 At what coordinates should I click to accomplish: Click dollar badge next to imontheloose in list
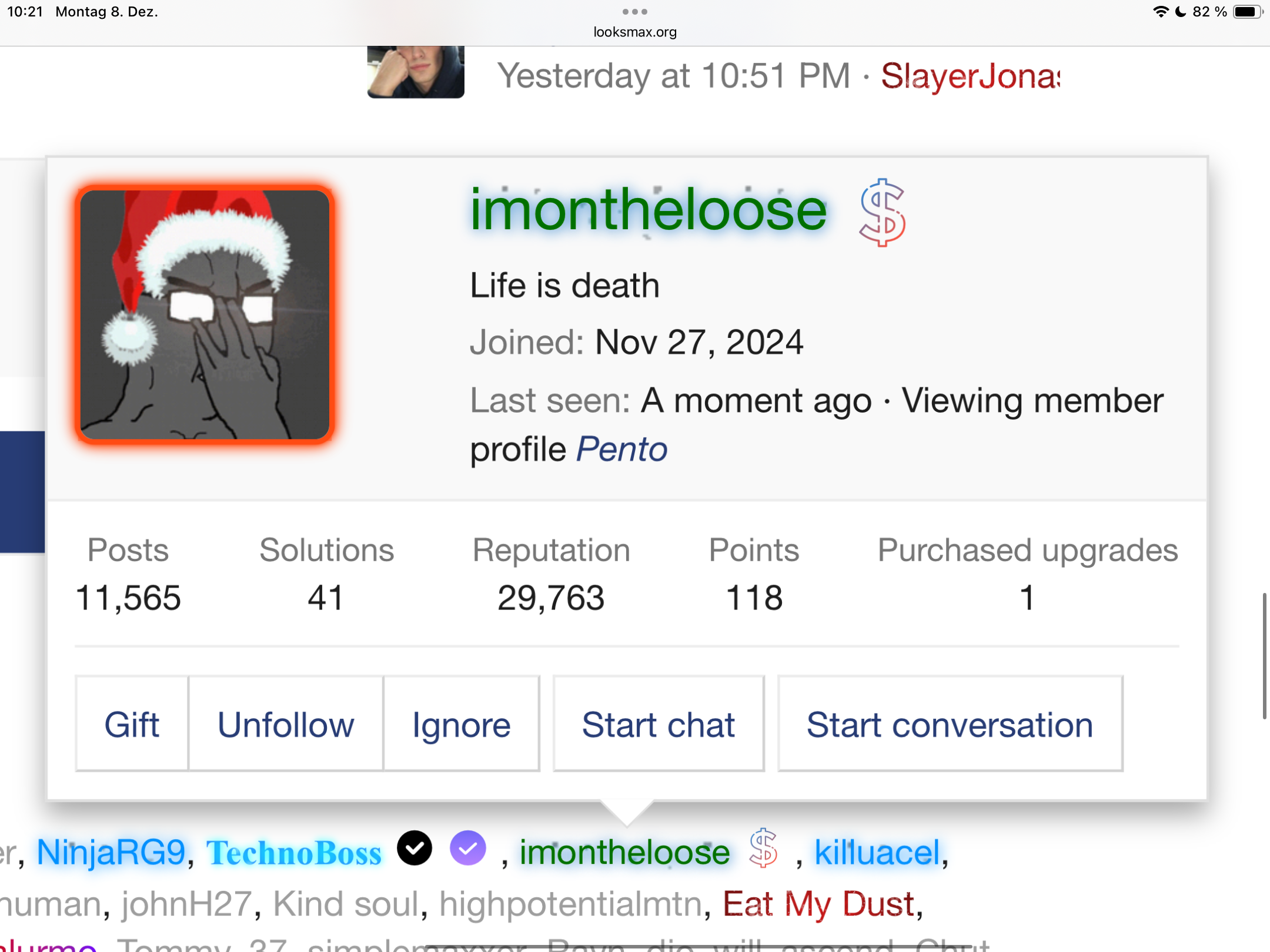[763, 848]
